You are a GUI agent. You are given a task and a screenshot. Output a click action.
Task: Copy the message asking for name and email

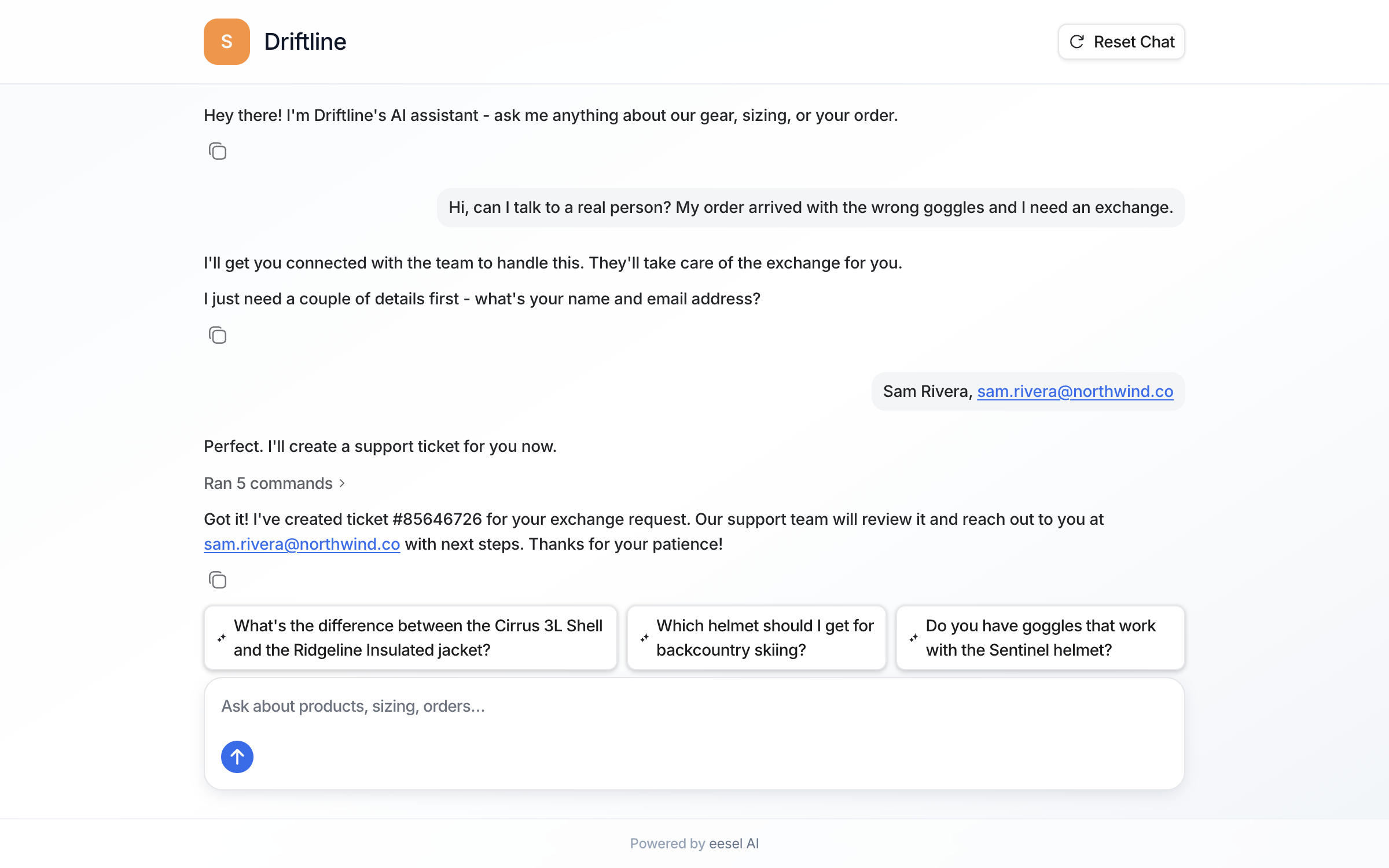coord(218,335)
